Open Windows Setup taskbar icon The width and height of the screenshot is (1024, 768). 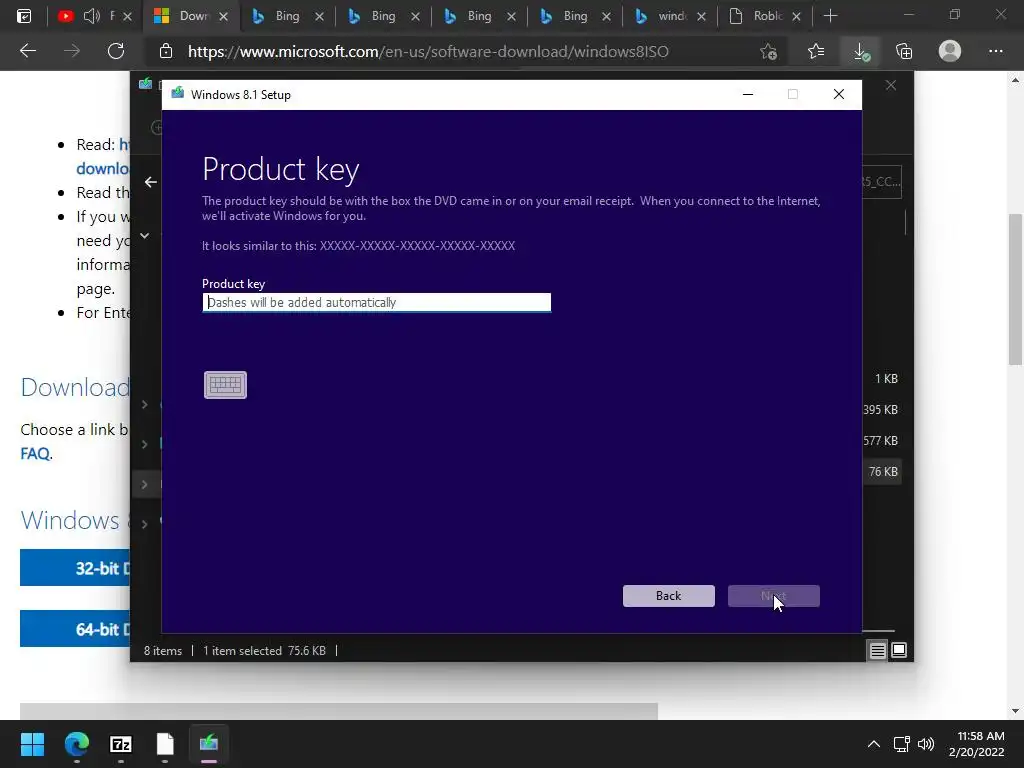[x=209, y=744]
